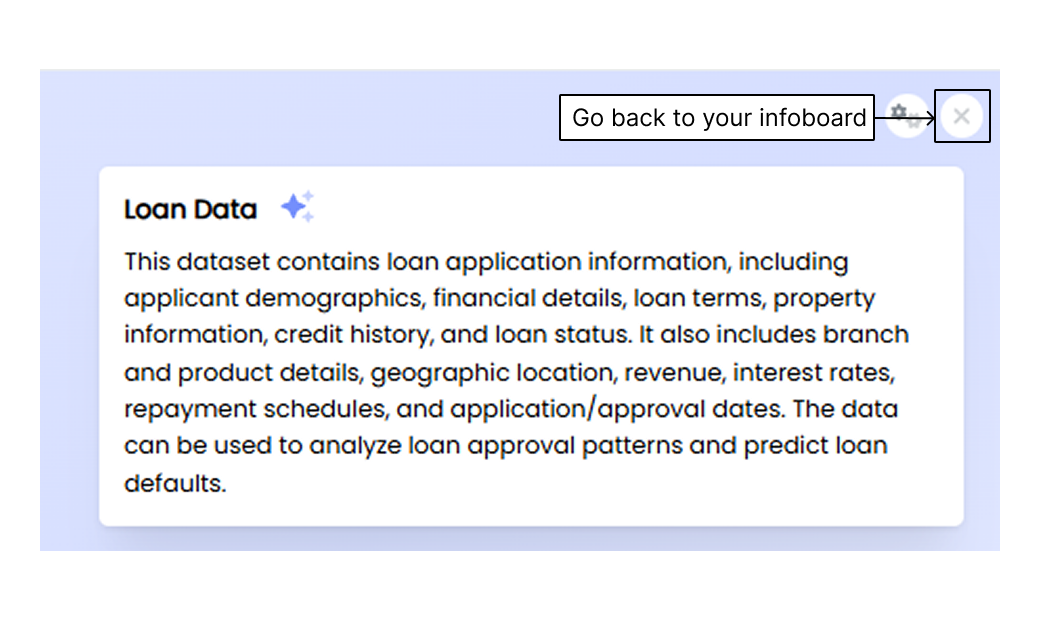This screenshot has width=1040, height=620.
Task: Click the blue AI sparkle icon
Action: coord(297,207)
